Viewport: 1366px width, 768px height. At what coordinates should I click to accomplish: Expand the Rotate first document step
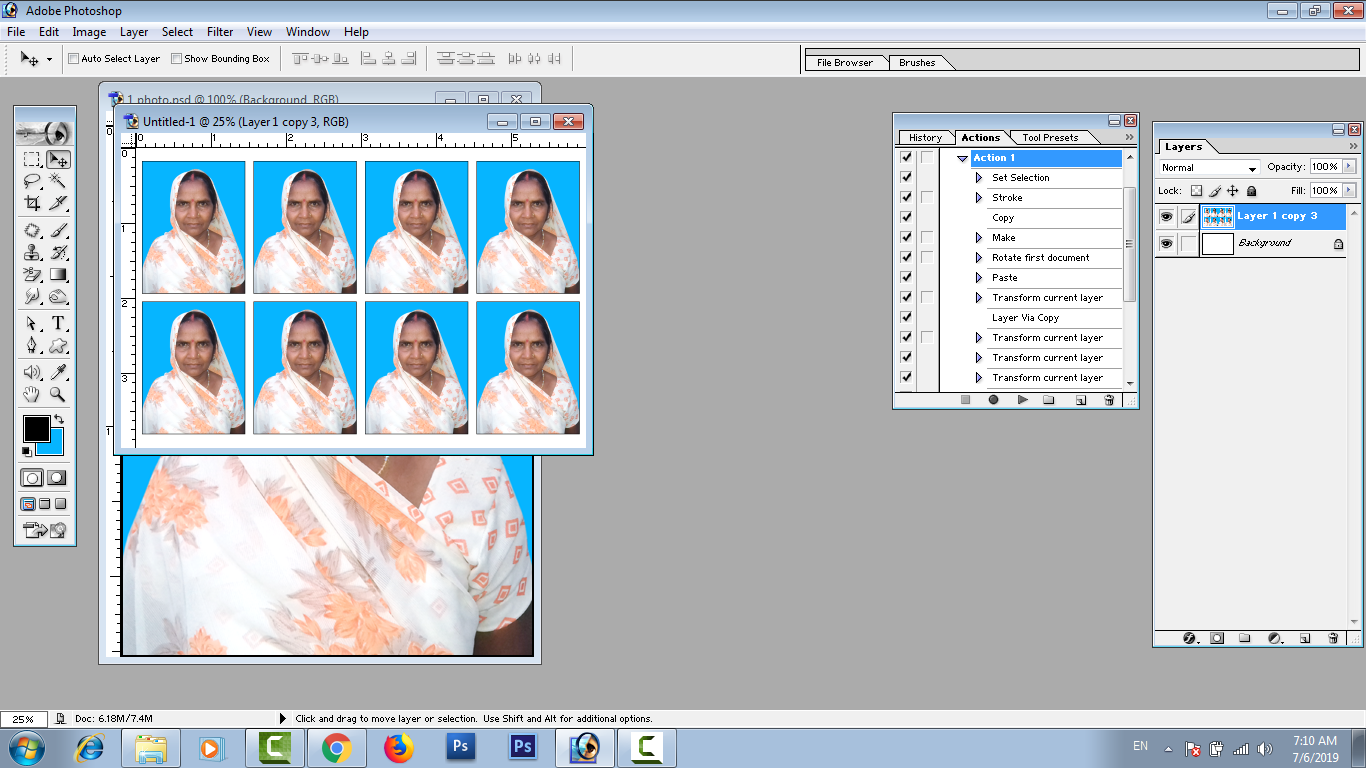click(x=979, y=257)
